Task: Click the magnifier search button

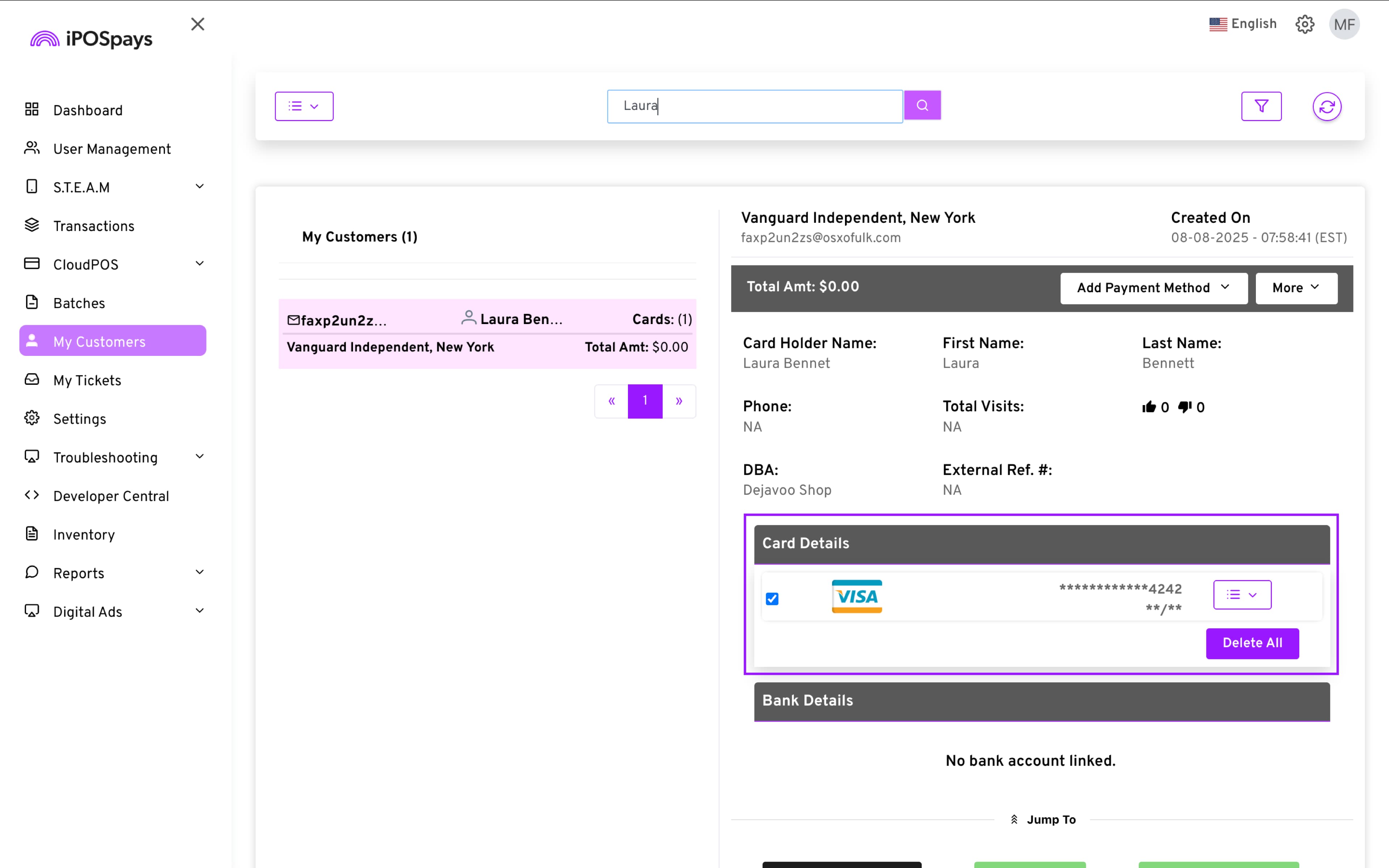Action: tap(922, 106)
